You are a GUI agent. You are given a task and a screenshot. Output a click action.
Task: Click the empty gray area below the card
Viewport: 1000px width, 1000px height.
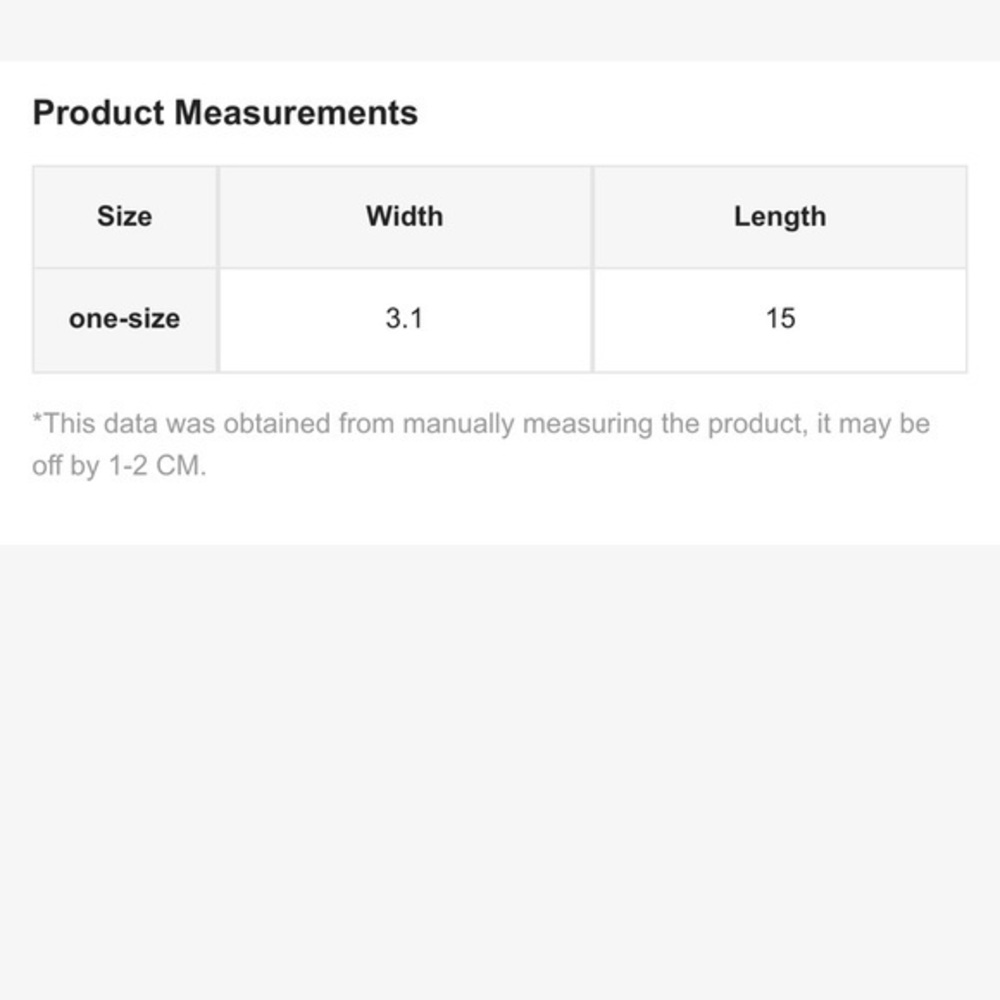(500, 772)
